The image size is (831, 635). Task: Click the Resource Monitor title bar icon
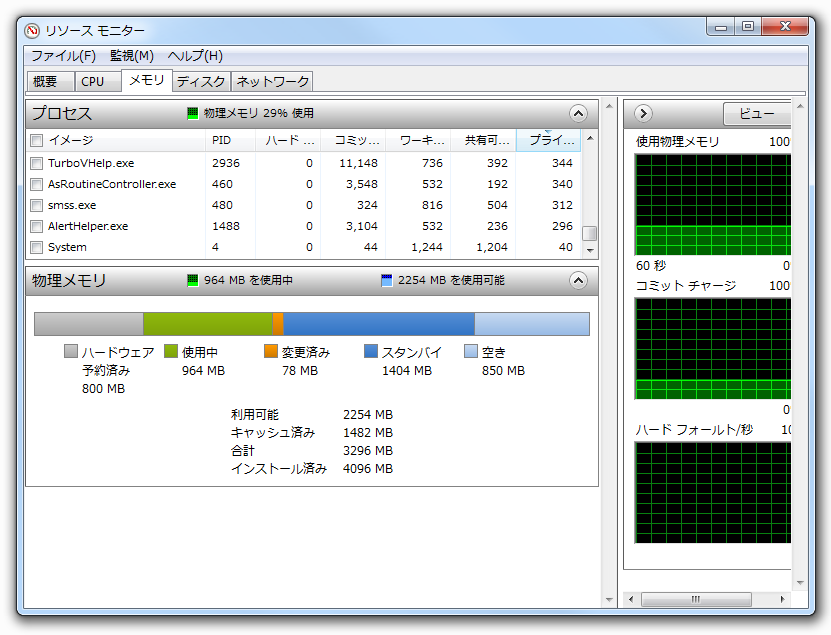32,31
